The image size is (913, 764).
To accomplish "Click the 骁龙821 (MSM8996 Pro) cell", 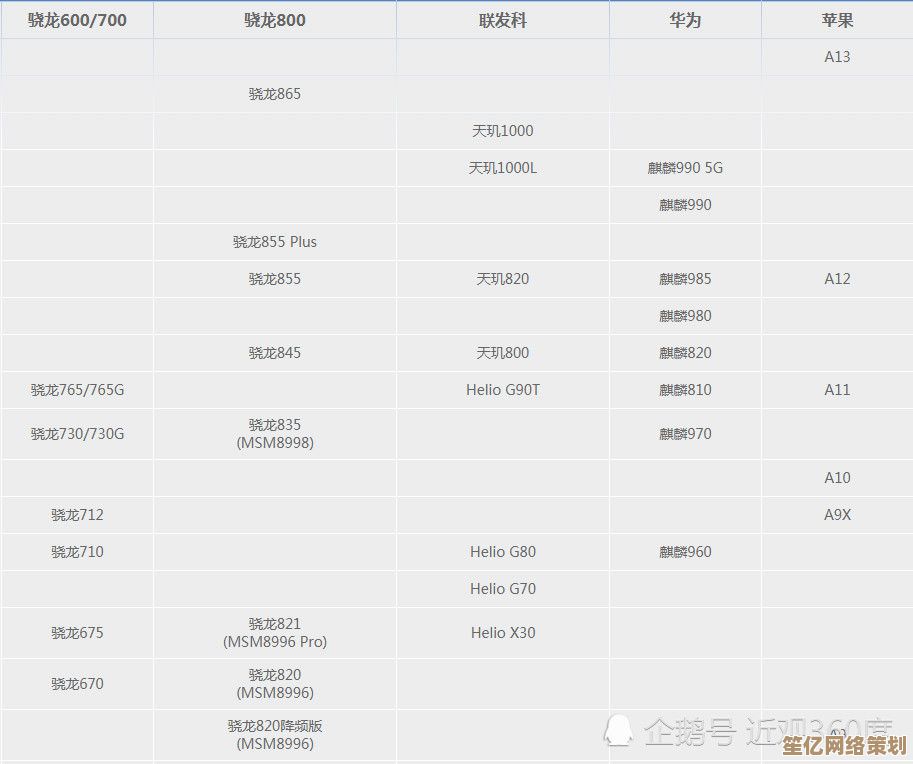I will 275,633.
